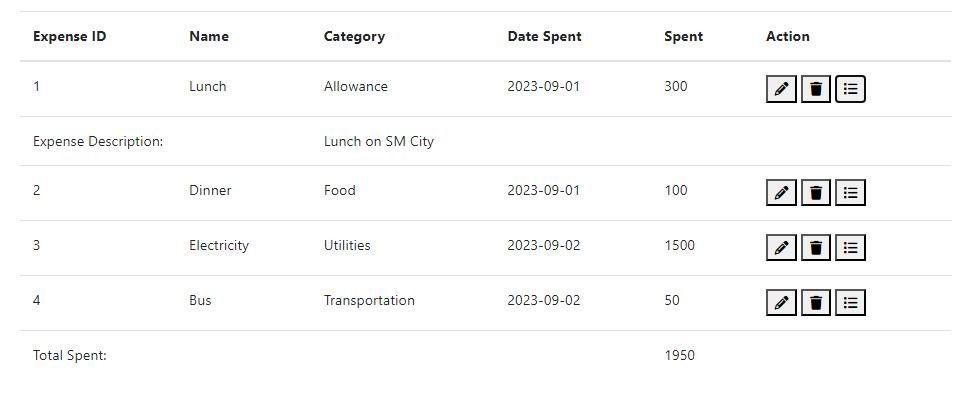Edit the Dinner expense pencil icon
The image size is (969, 411).
781,193
